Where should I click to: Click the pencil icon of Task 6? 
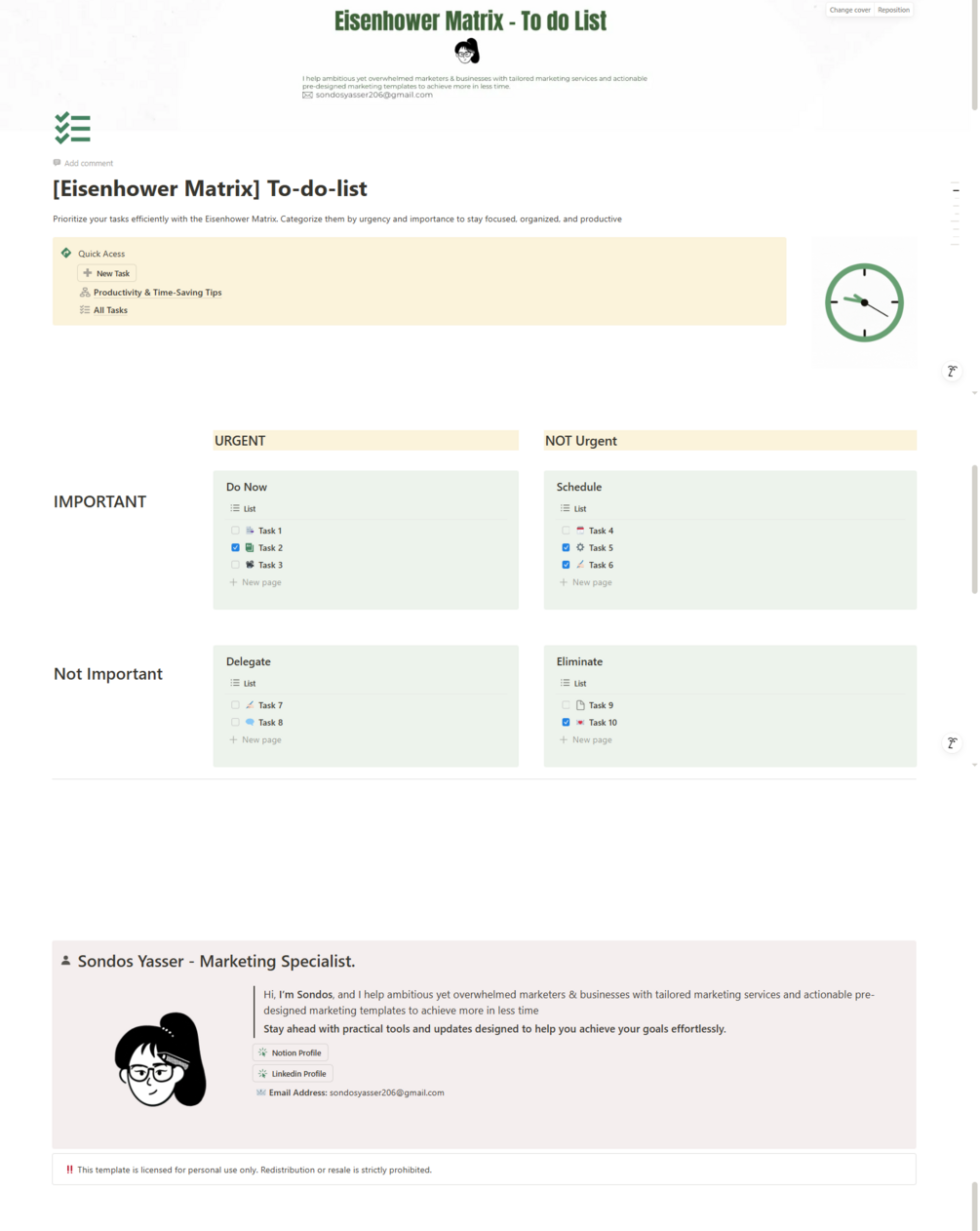[x=580, y=565]
